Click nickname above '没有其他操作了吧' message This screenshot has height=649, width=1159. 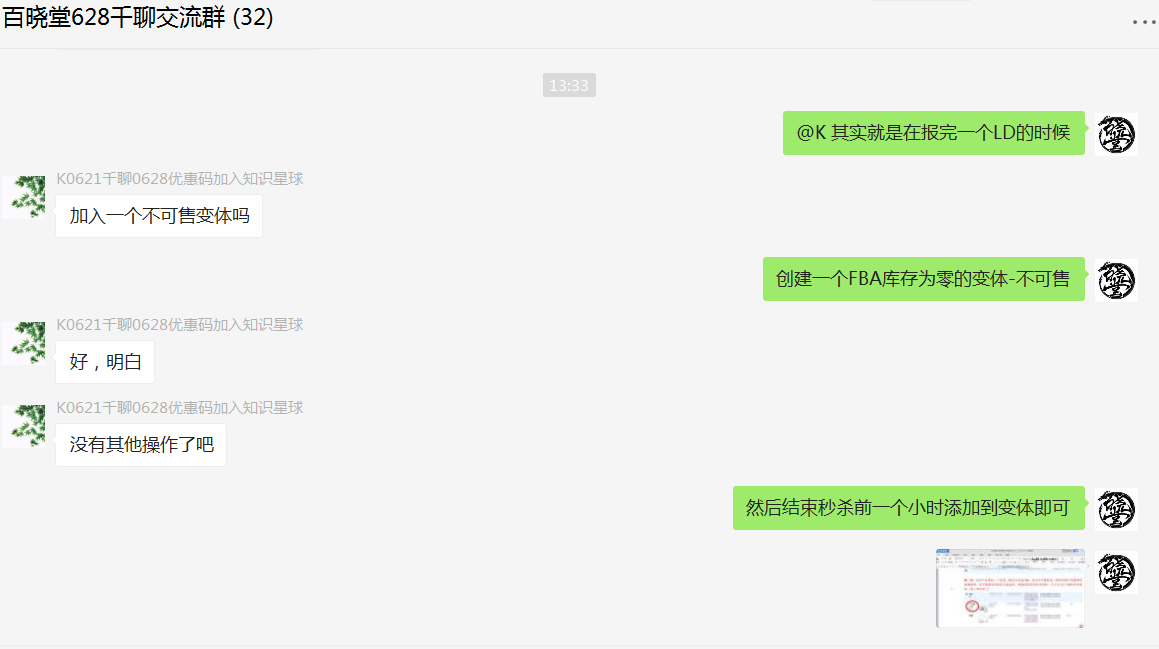(x=180, y=408)
